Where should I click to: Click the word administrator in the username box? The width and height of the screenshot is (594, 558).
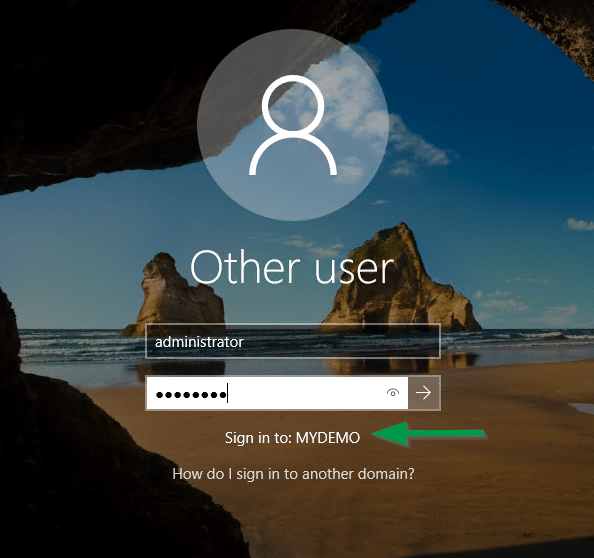(x=199, y=342)
